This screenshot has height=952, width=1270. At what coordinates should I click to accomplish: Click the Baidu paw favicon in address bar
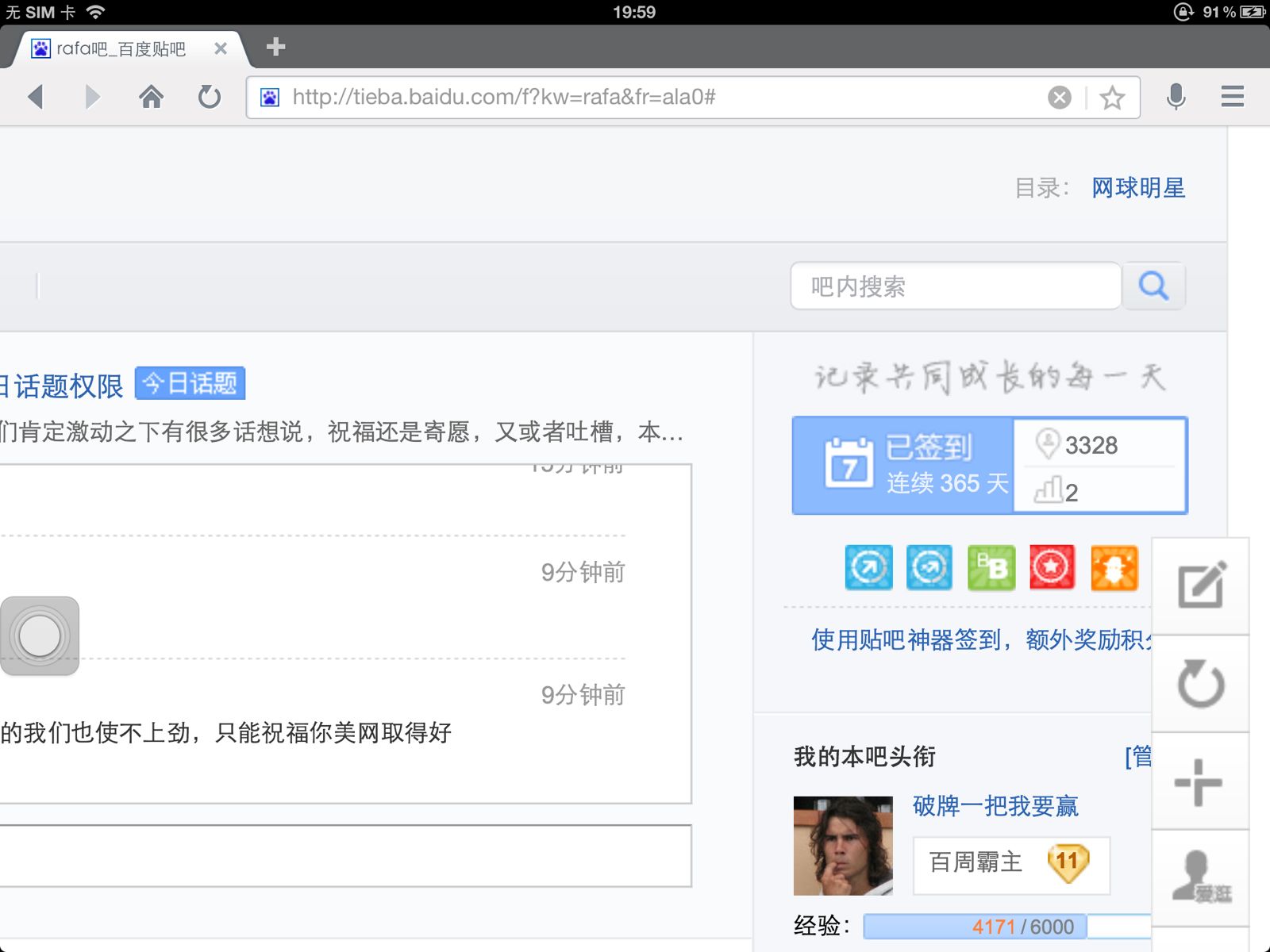(270, 98)
